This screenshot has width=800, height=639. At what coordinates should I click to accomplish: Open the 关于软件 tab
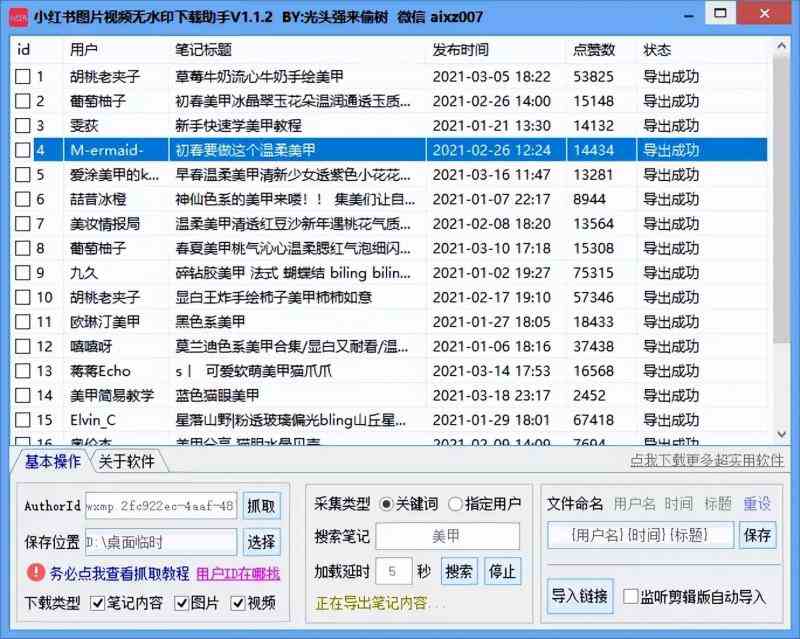click(127, 461)
